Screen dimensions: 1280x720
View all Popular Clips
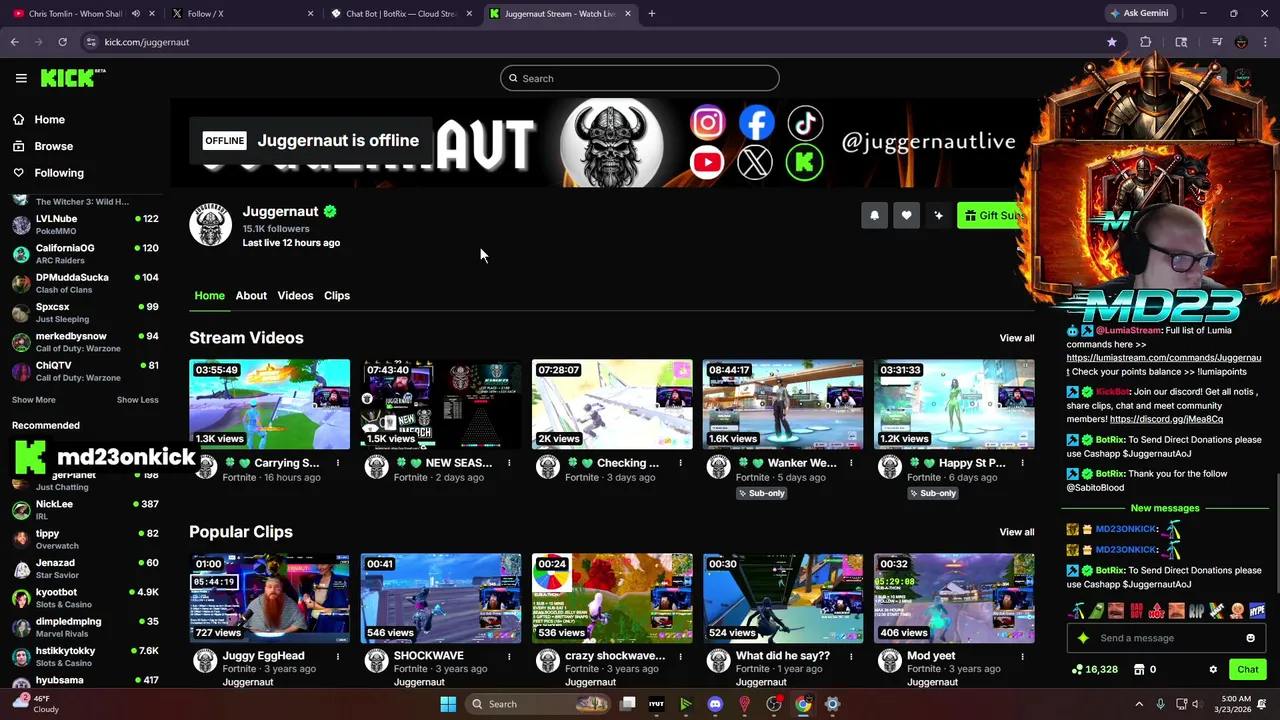point(1017,532)
